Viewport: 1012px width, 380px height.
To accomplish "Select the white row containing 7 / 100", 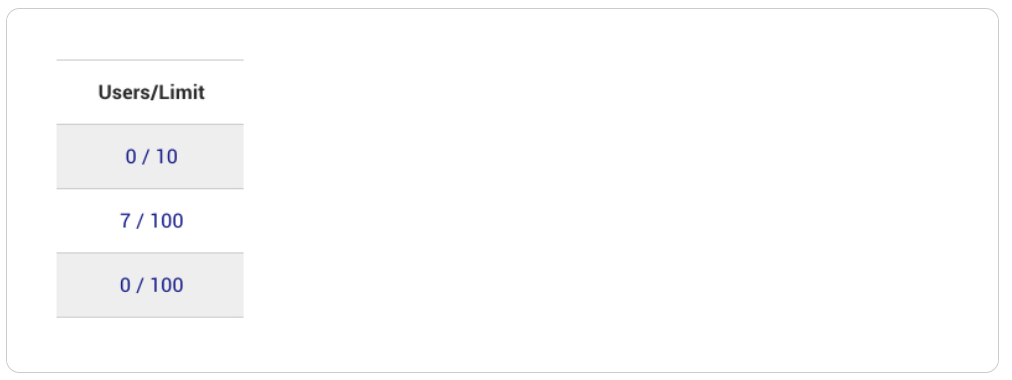I will coord(150,221).
